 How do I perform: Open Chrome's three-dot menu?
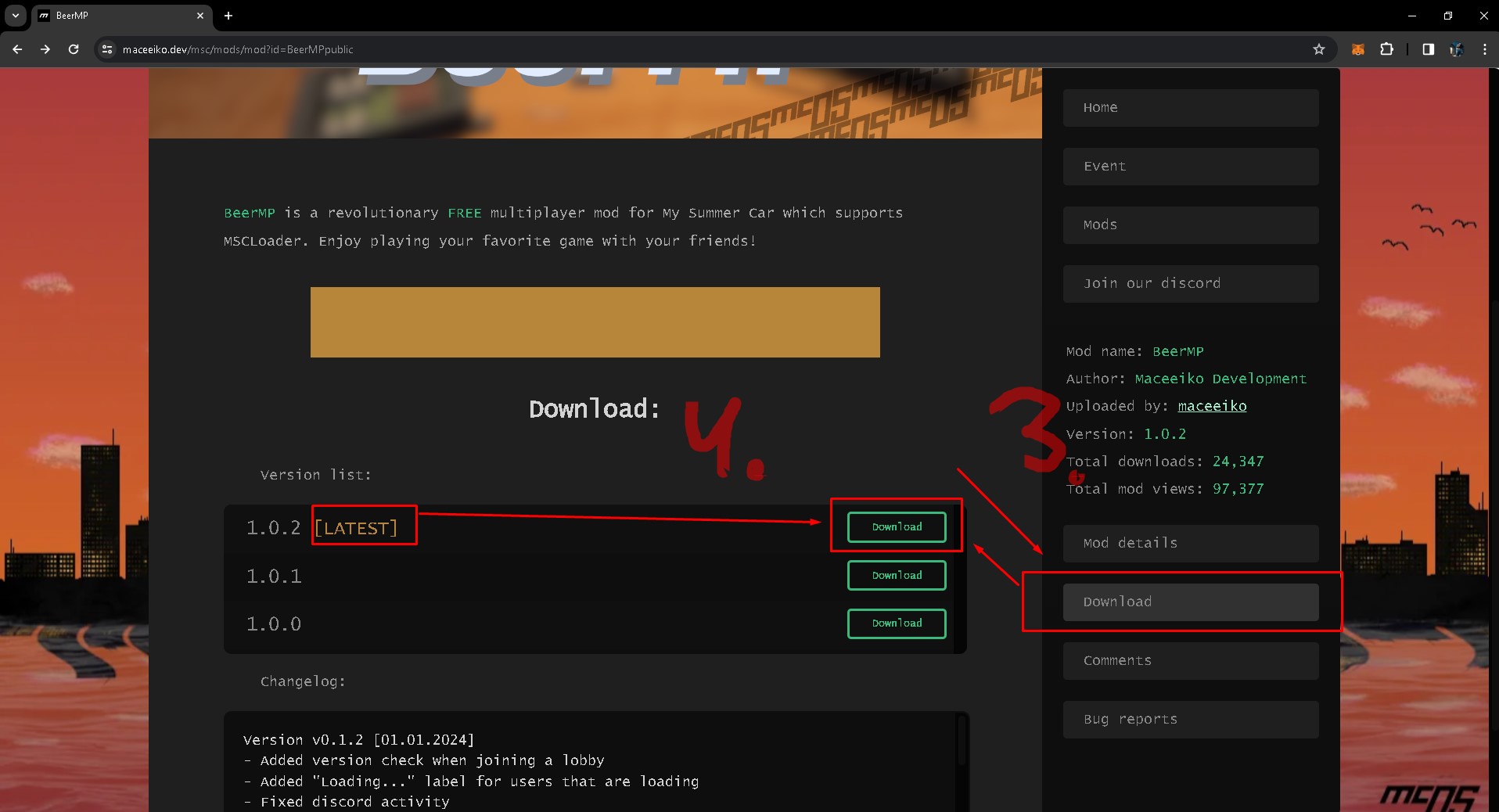pyautogui.click(x=1484, y=49)
